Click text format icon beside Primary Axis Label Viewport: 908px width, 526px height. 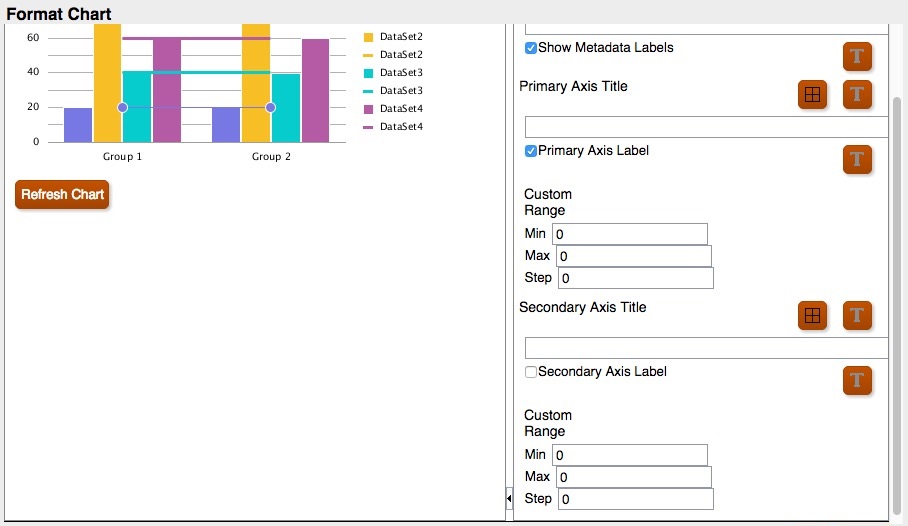857,159
